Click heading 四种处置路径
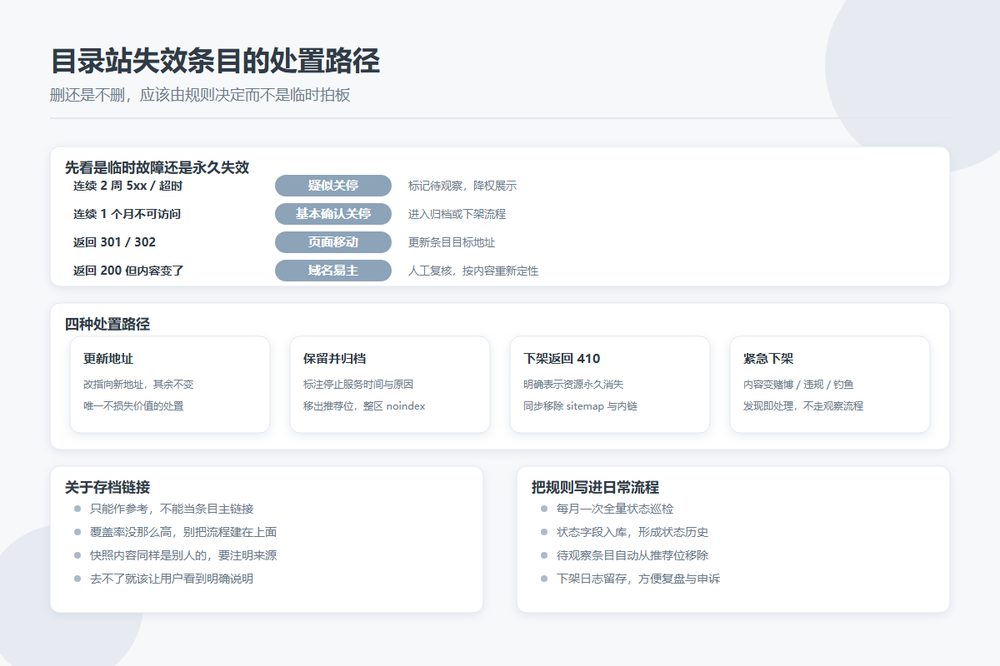The image size is (1000, 666). (x=107, y=323)
